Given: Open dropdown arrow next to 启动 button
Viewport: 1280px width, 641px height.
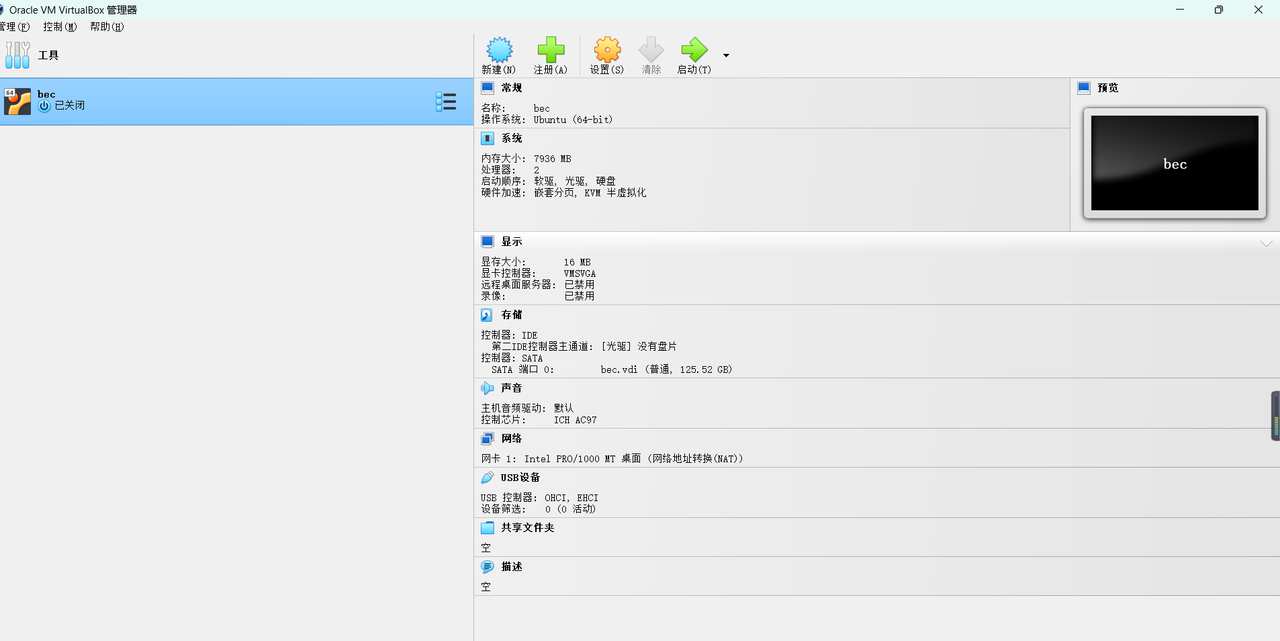Looking at the screenshot, I should pyautogui.click(x=726, y=56).
